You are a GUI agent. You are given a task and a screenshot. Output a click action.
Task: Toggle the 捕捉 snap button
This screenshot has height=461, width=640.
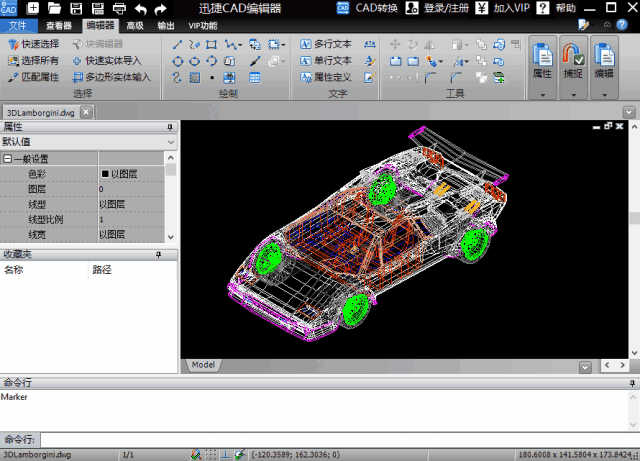573,67
